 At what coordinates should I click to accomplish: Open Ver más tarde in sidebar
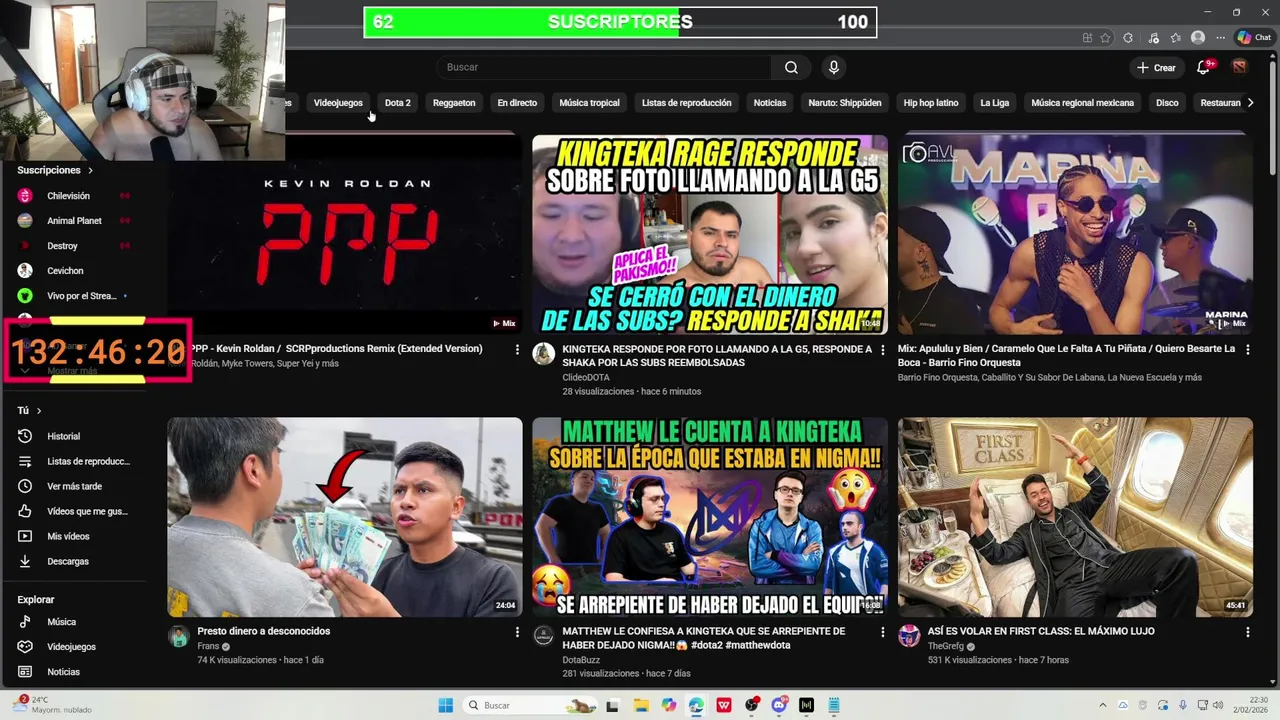(75, 486)
